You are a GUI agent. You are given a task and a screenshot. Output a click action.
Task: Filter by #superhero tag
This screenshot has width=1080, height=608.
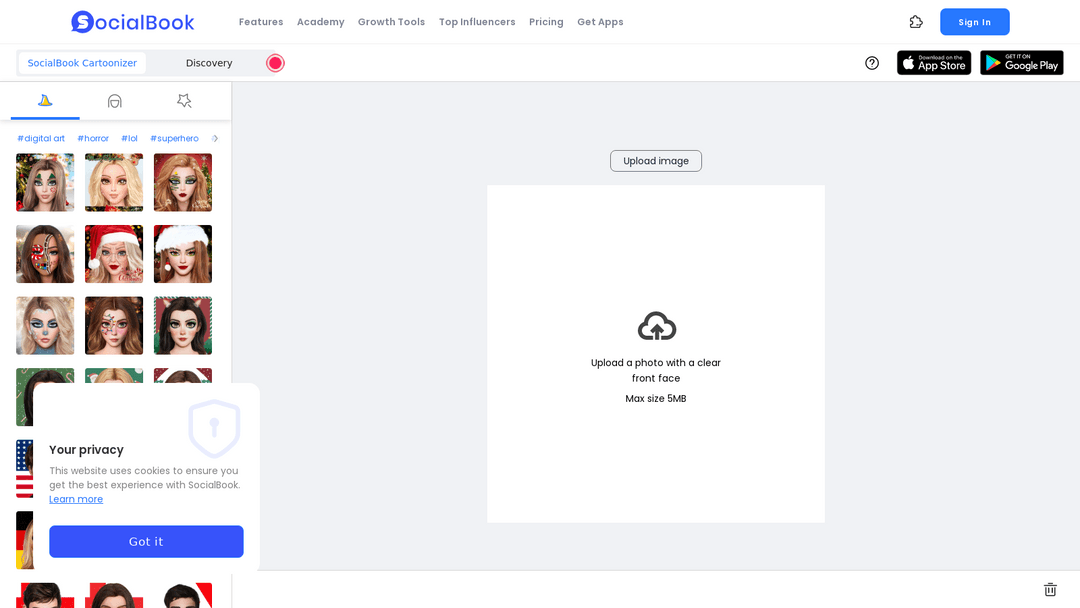pos(174,138)
